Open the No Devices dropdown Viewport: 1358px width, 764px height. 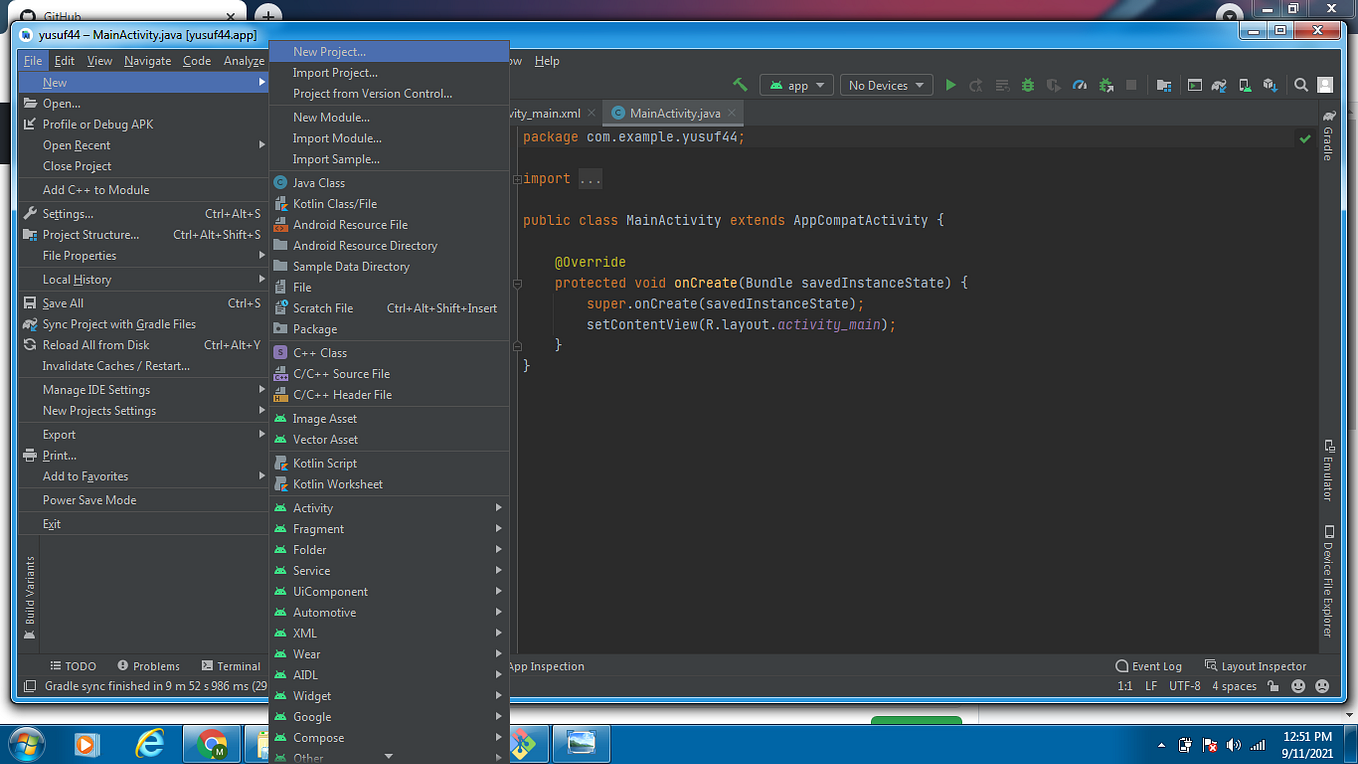point(886,85)
